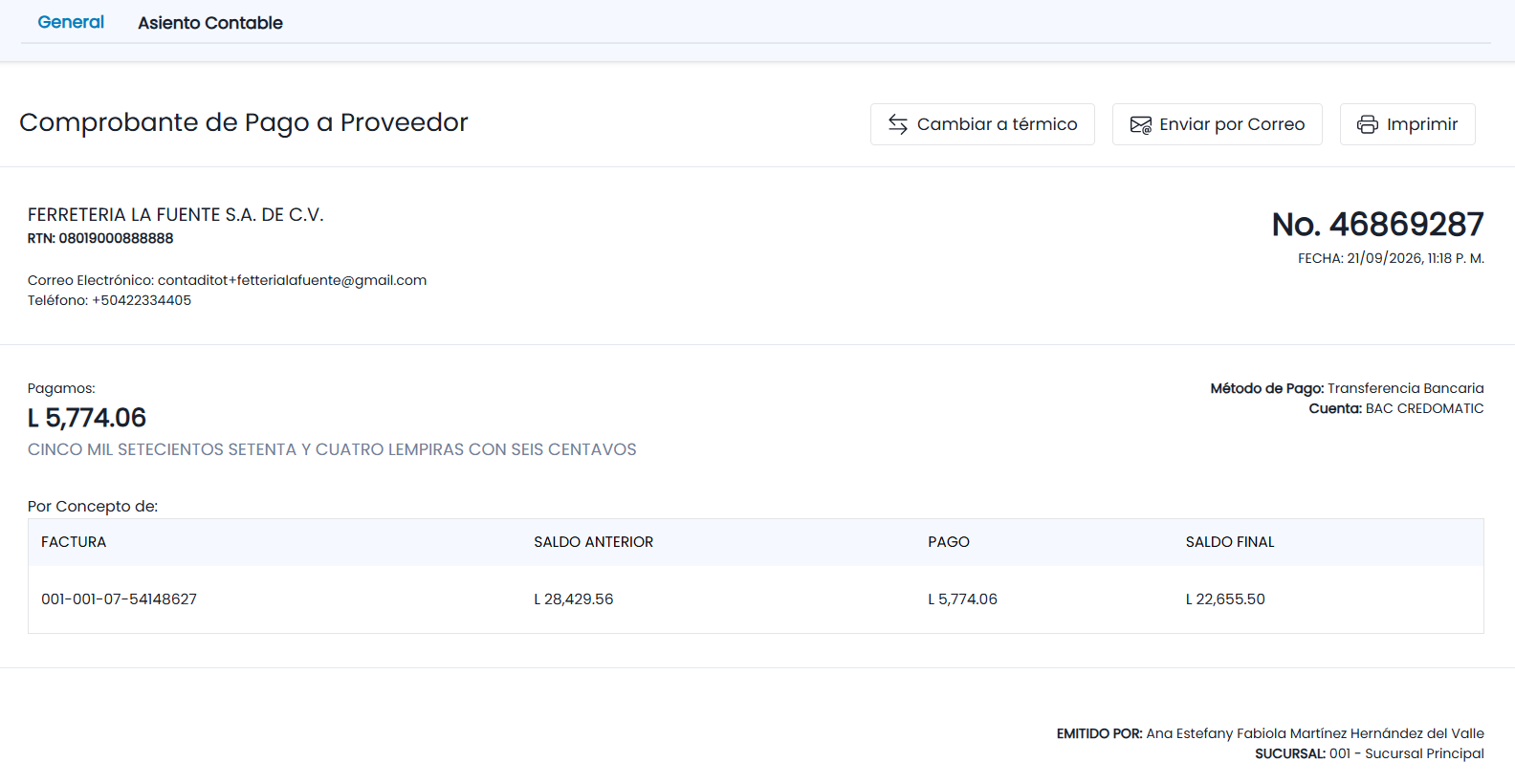Click the SALDO ANTERIOR column header
Viewport: 1515px width, 784px height.
(594, 542)
